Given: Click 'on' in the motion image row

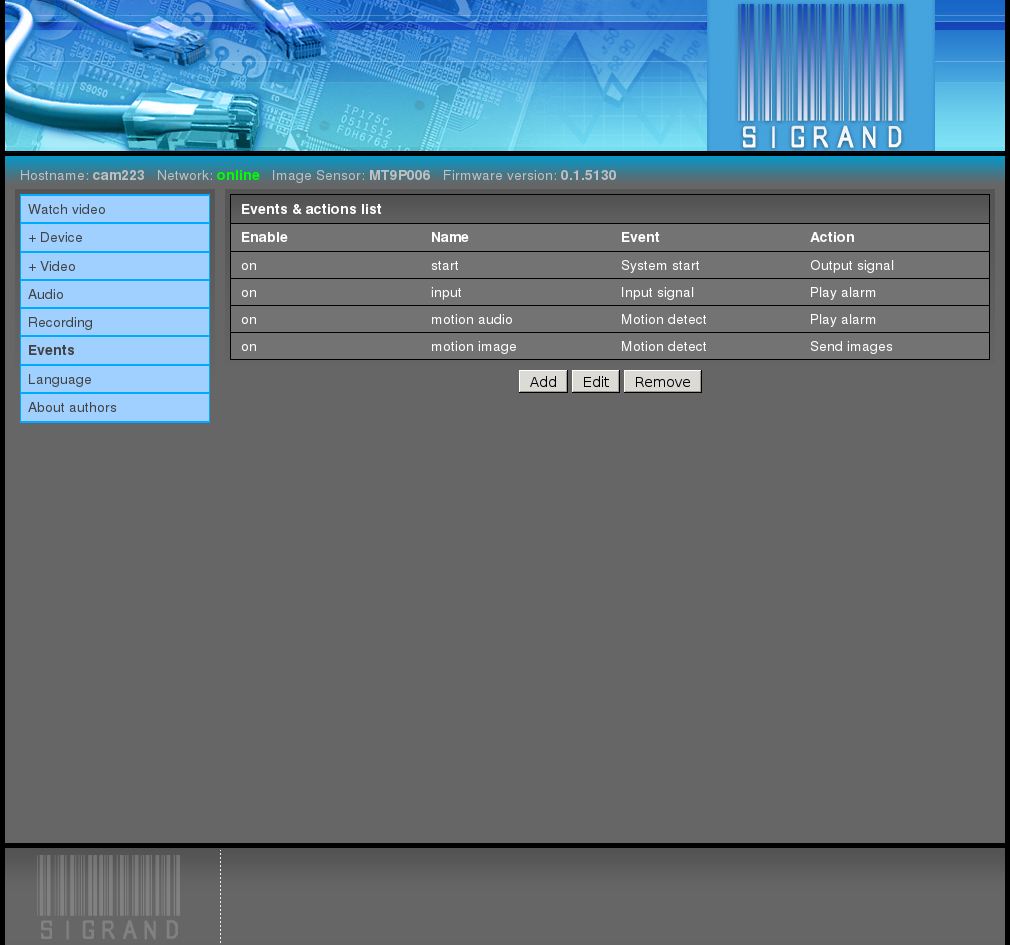Looking at the screenshot, I should [249, 347].
